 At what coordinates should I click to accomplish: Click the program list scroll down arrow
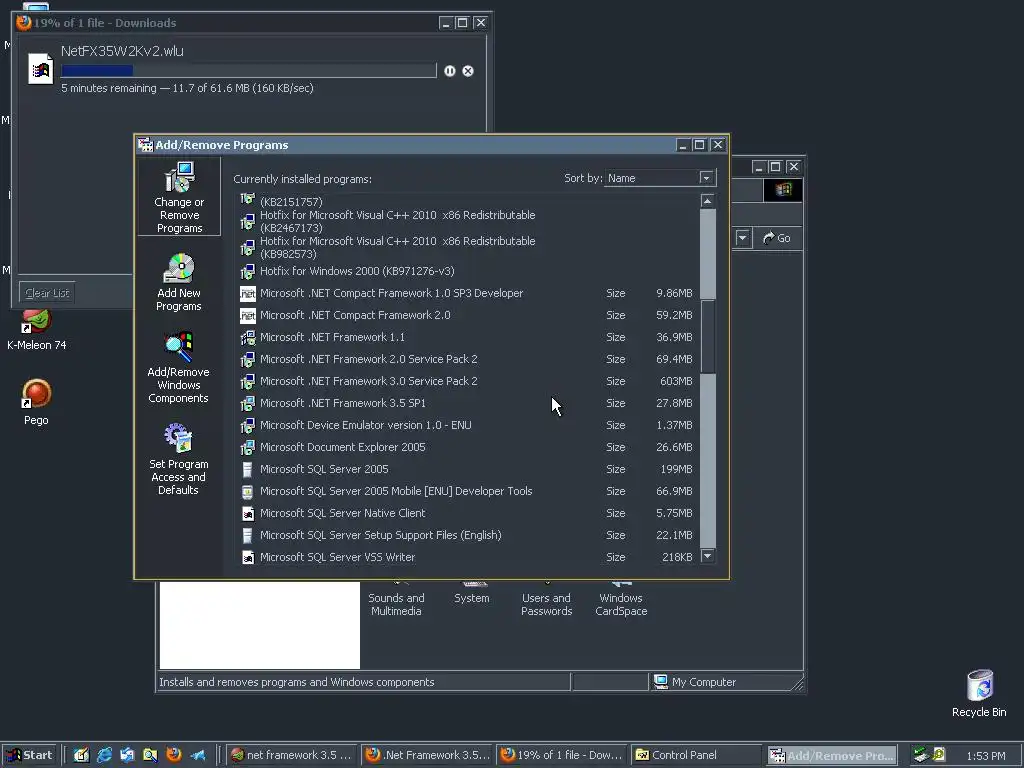(707, 556)
